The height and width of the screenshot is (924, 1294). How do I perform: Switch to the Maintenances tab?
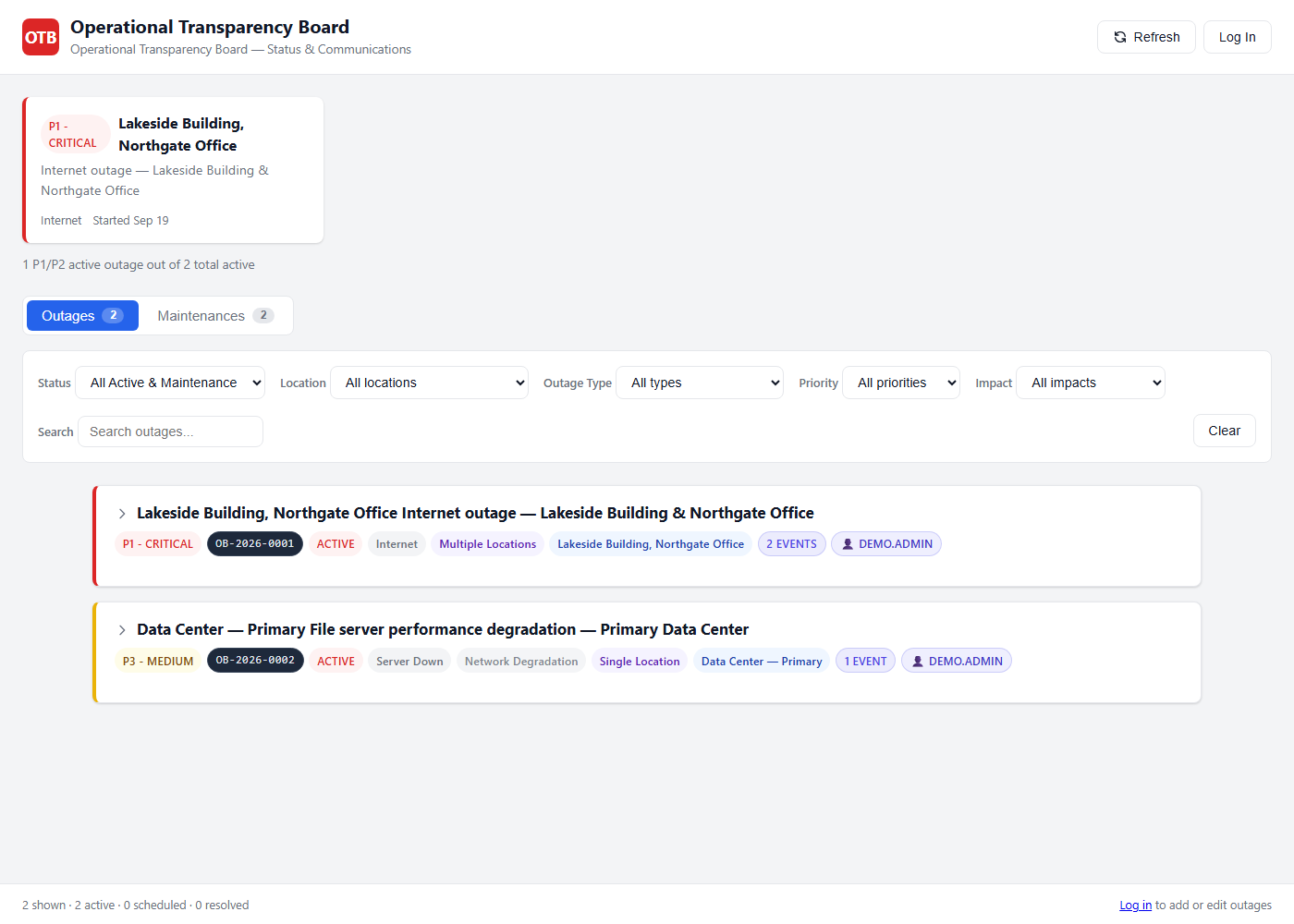tap(215, 316)
